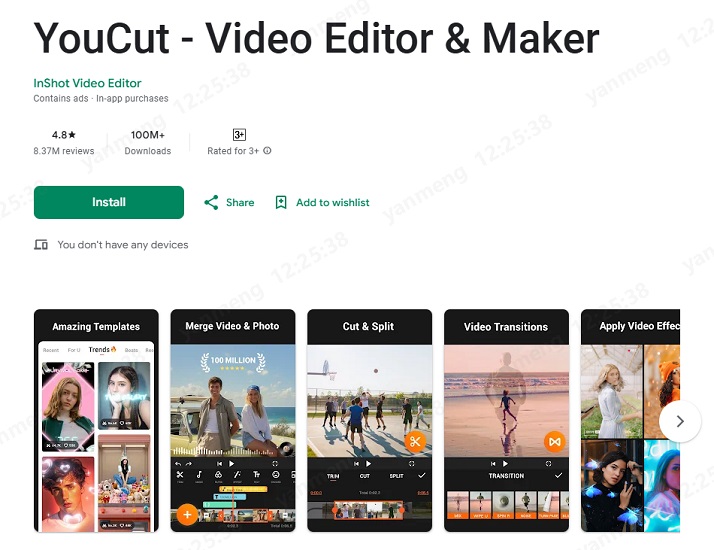Click the next arrow in screenshot carousel

click(680, 421)
